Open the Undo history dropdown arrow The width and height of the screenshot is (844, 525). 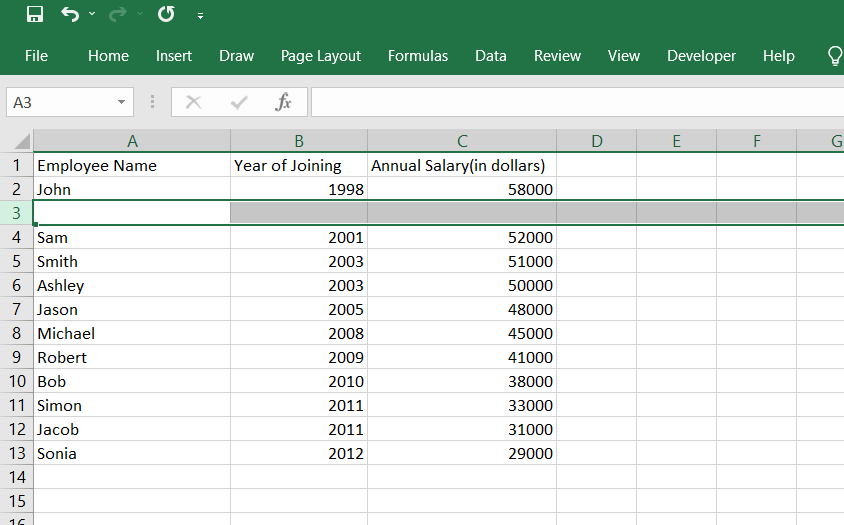point(92,15)
